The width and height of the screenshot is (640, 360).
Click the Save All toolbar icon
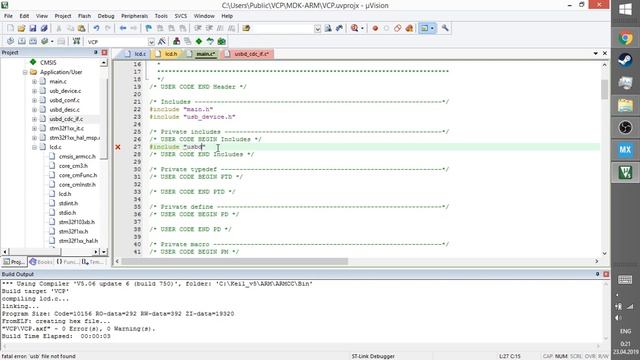(44, 28)
